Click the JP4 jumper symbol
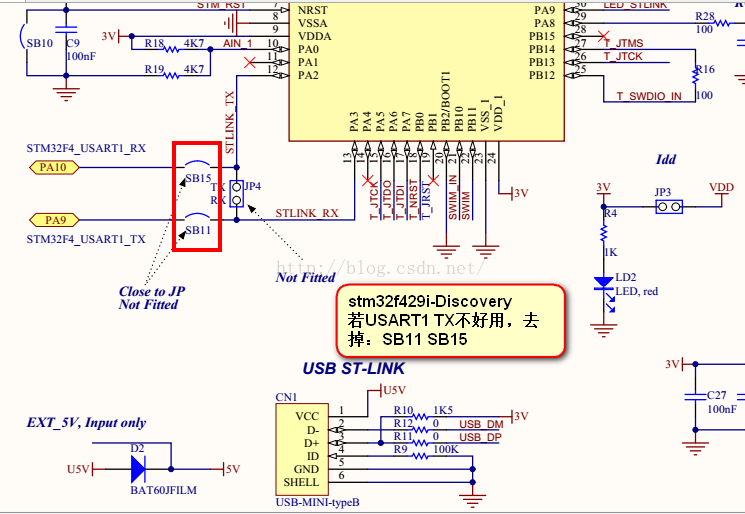This screenshot has height=514, width=745. [237, 193]
